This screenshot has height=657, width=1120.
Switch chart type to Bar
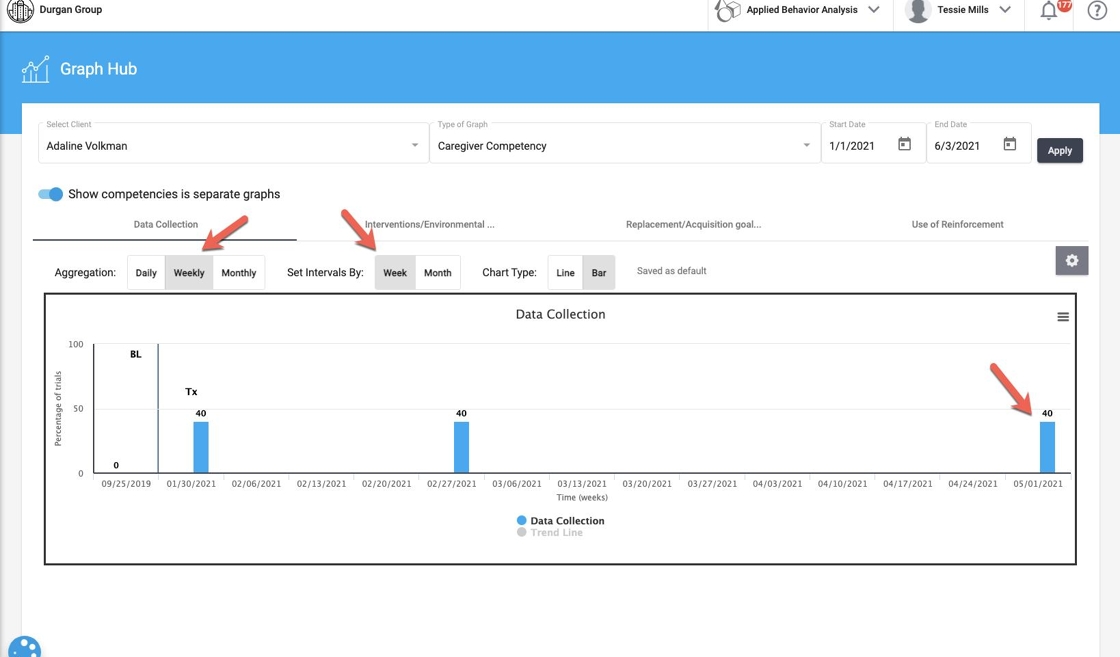(x=599, y=273)
